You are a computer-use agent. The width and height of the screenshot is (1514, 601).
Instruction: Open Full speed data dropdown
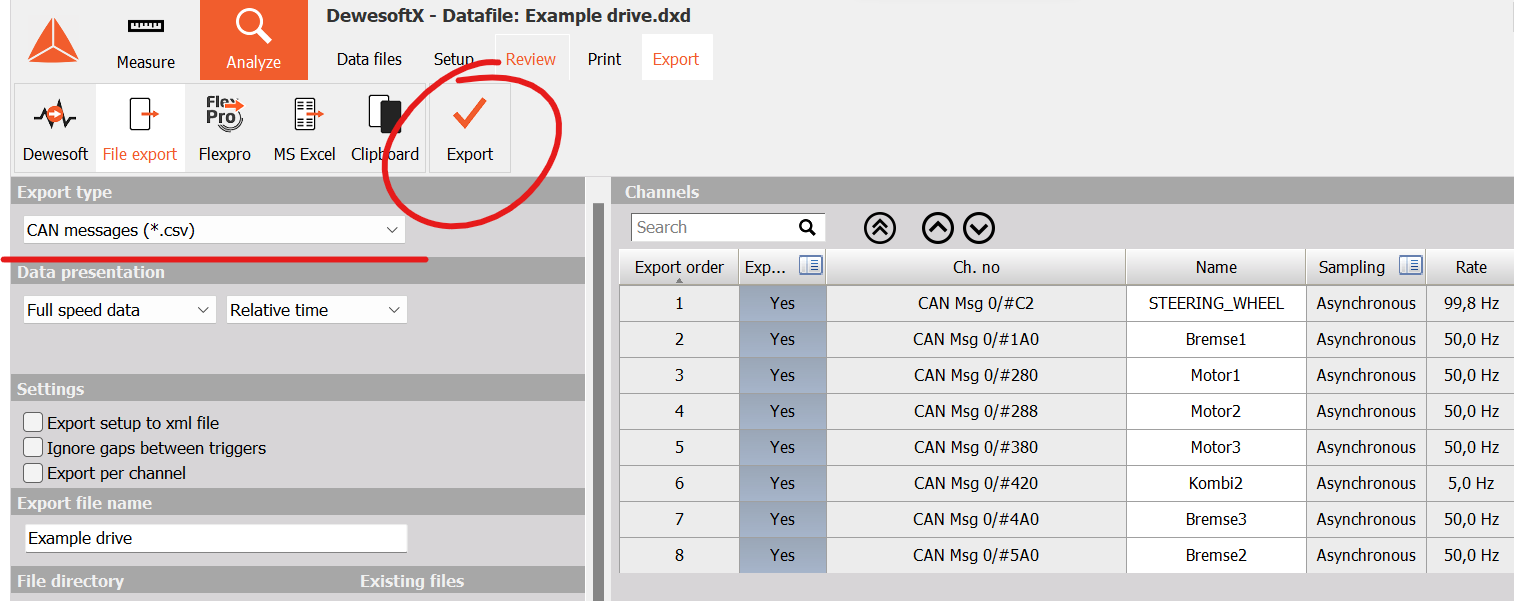pyautogui.click(x=120, y=310)
